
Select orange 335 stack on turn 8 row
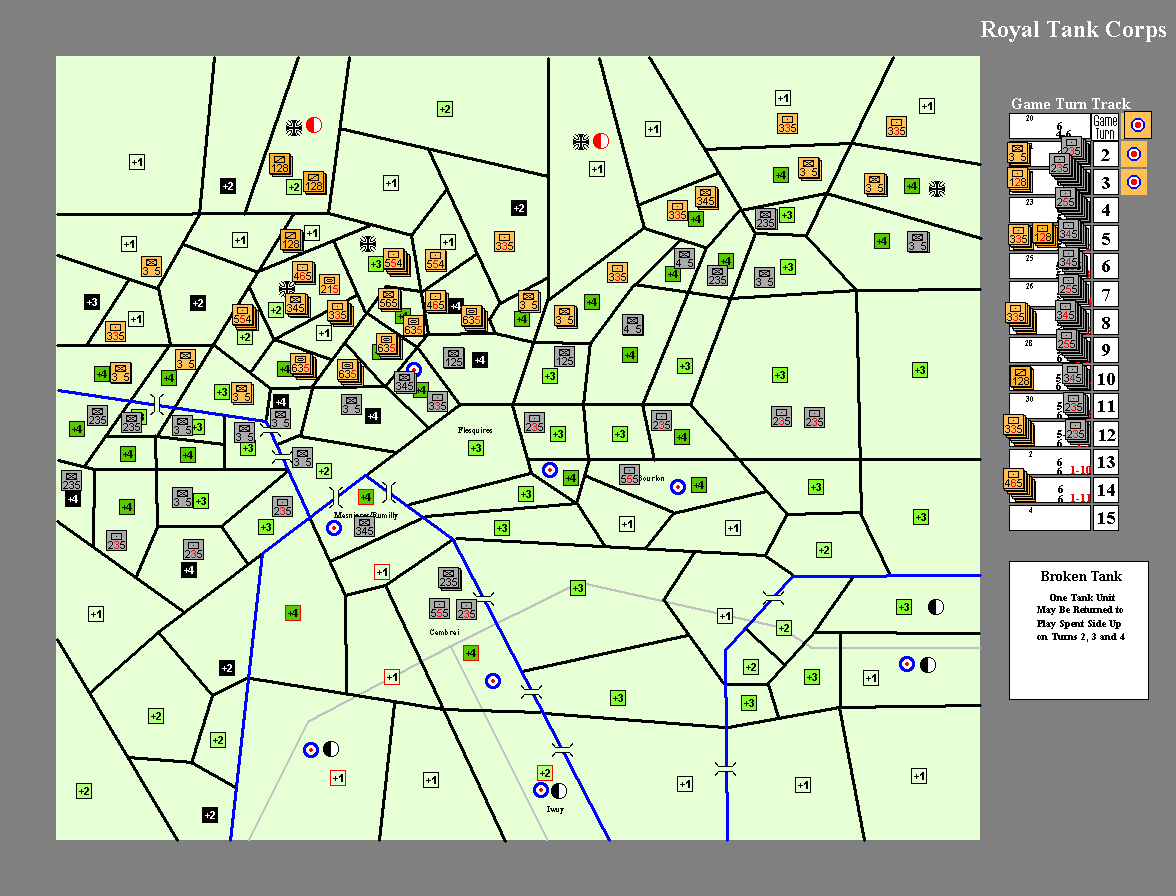1018,315
